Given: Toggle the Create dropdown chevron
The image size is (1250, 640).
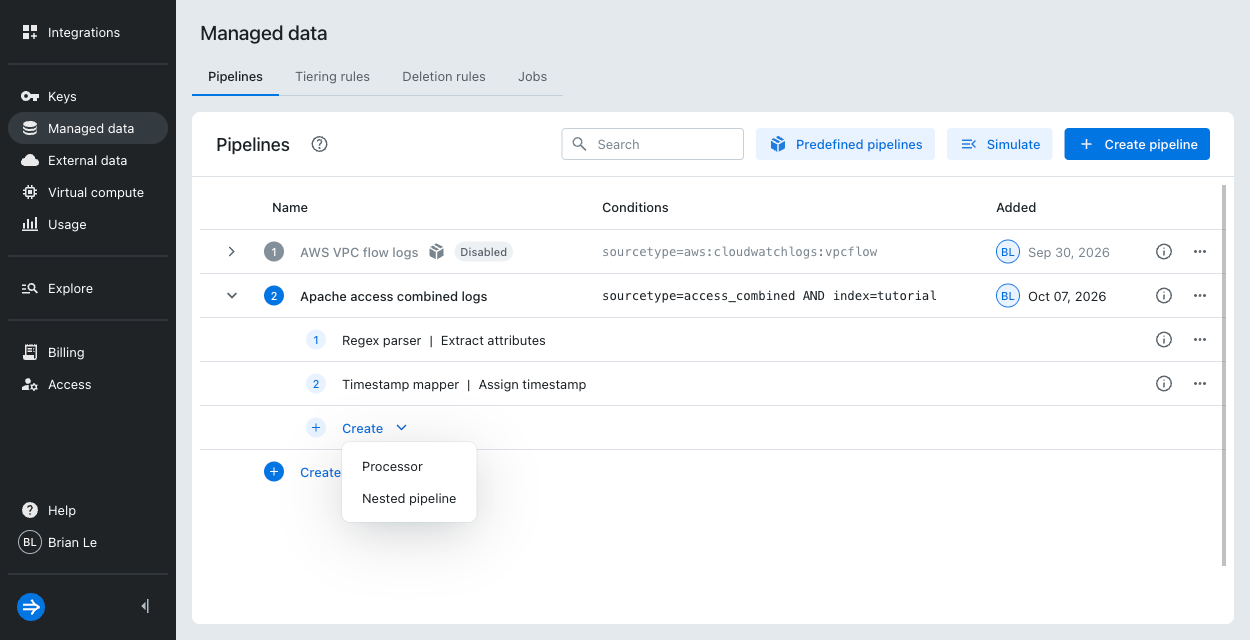Looking at the screenshot, I should click(x=401, y=428).
